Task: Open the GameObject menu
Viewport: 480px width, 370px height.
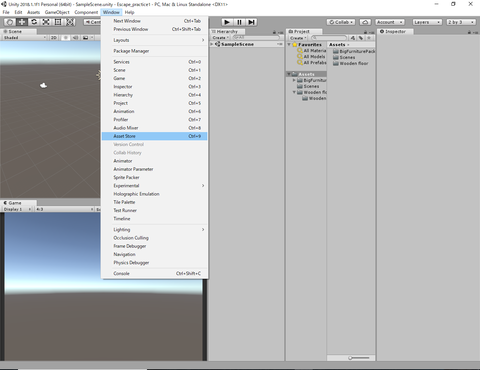Action: tap(57, 12)
